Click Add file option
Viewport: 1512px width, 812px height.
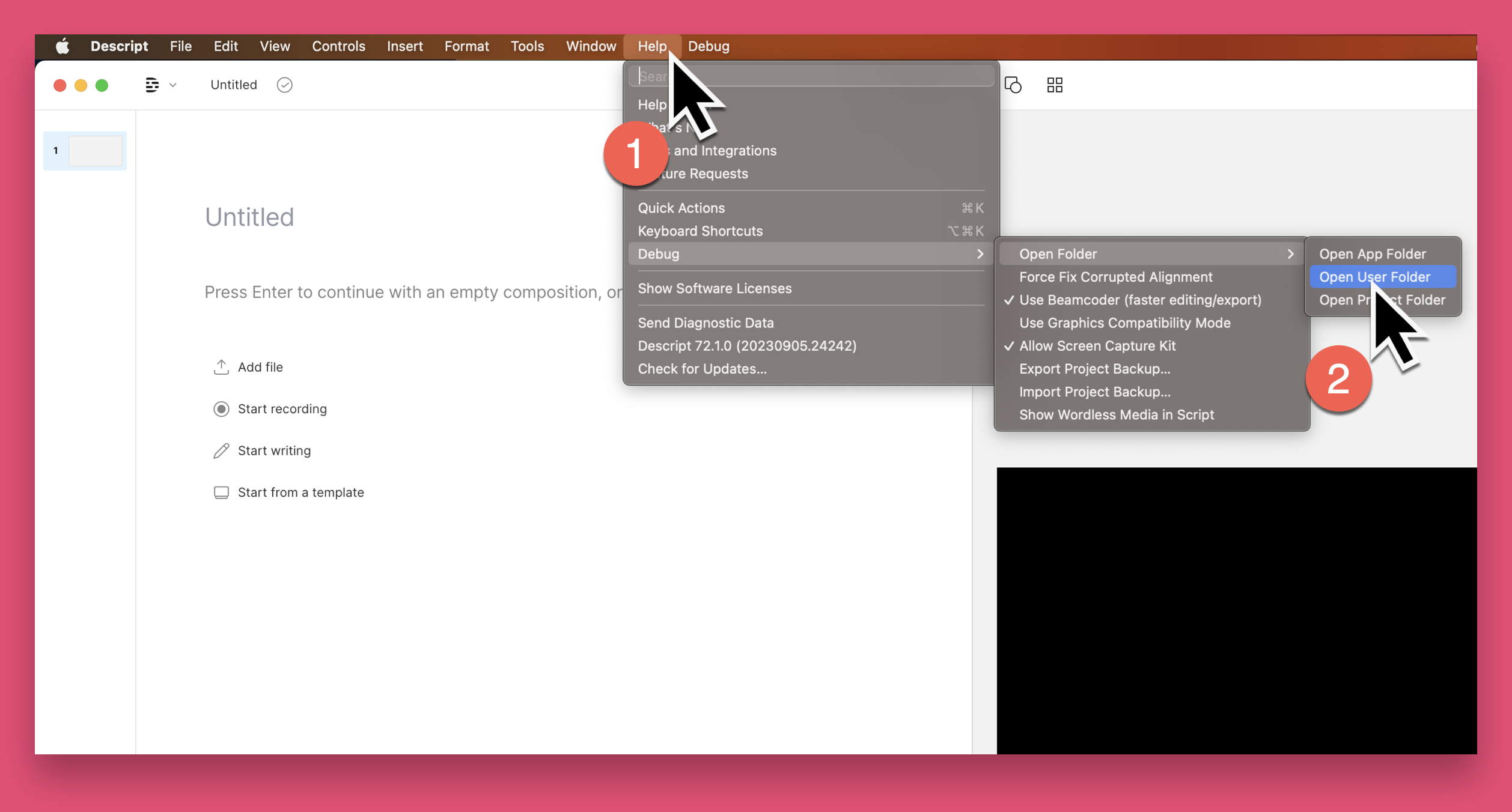coord(260,367)
